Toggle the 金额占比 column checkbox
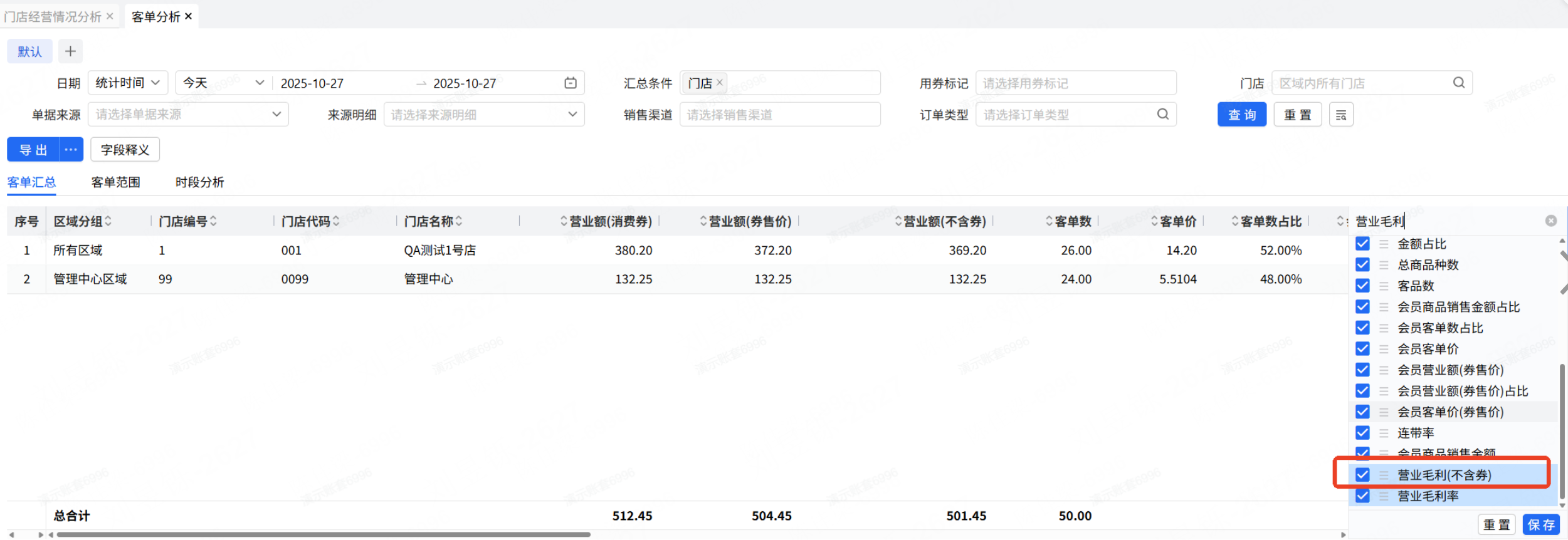Screen dimensions: 1568x540 pos(1362,244)
